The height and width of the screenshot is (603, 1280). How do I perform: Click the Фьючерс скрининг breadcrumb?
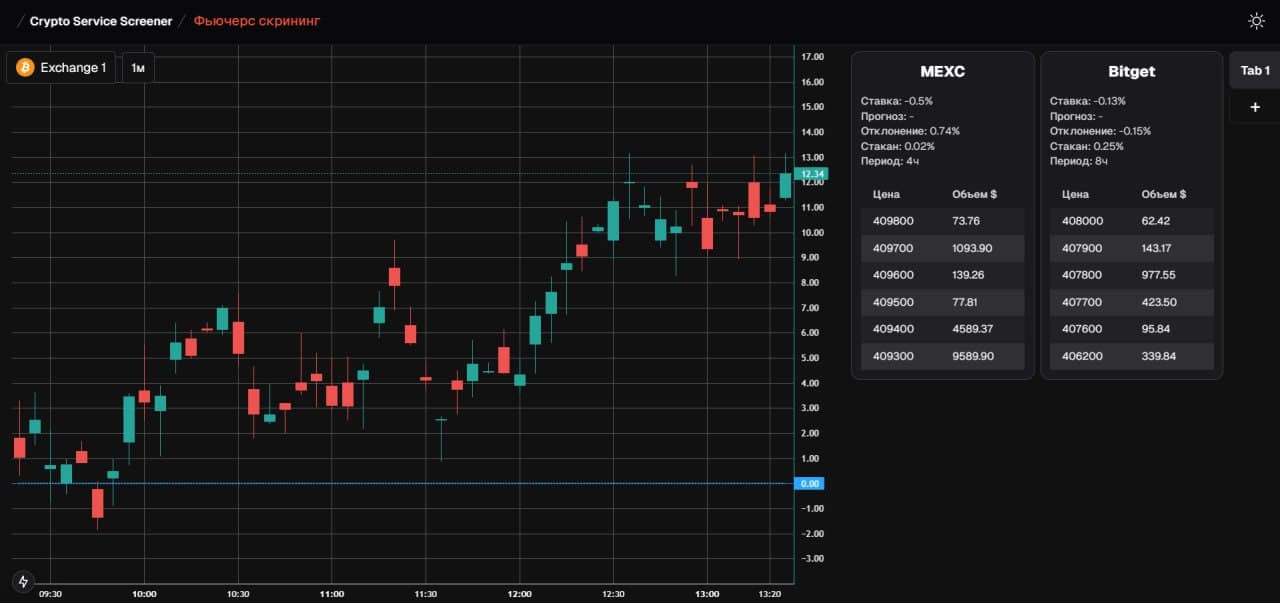[x=257, y=21]
